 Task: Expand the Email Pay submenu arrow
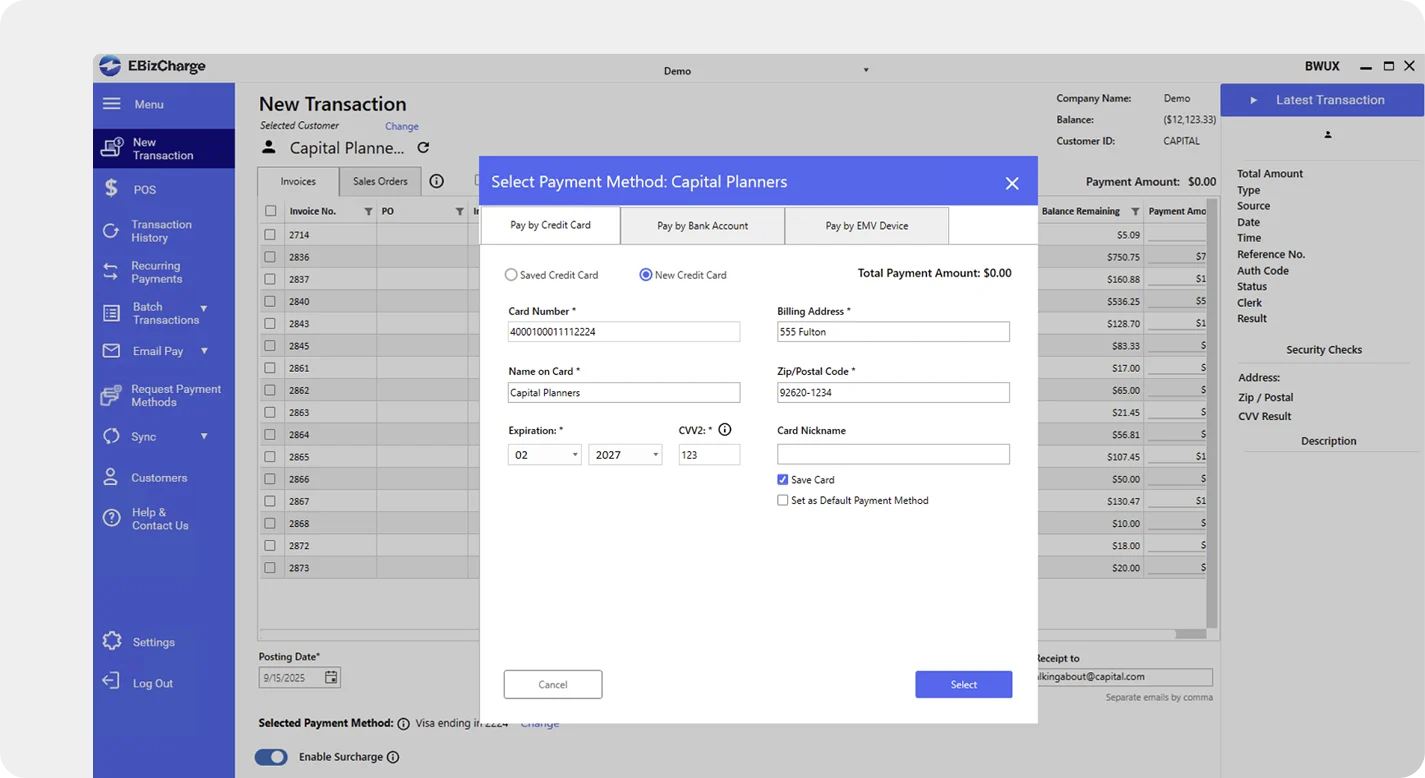tap(204, 351)
